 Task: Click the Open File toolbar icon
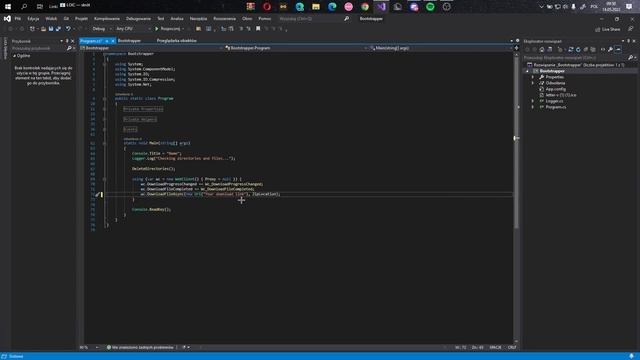click(43, 29)
